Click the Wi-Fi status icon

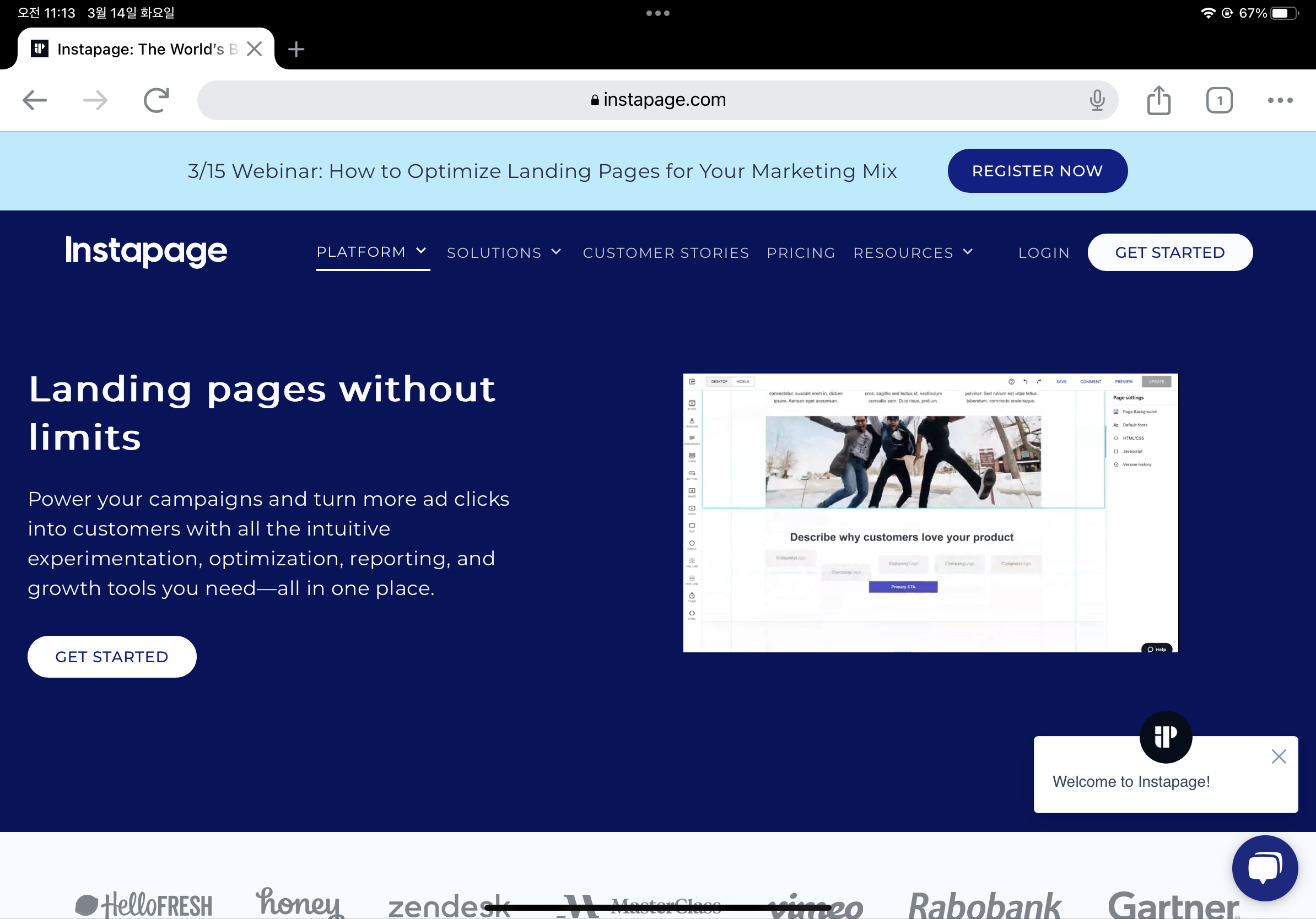tap(1207, 13)
